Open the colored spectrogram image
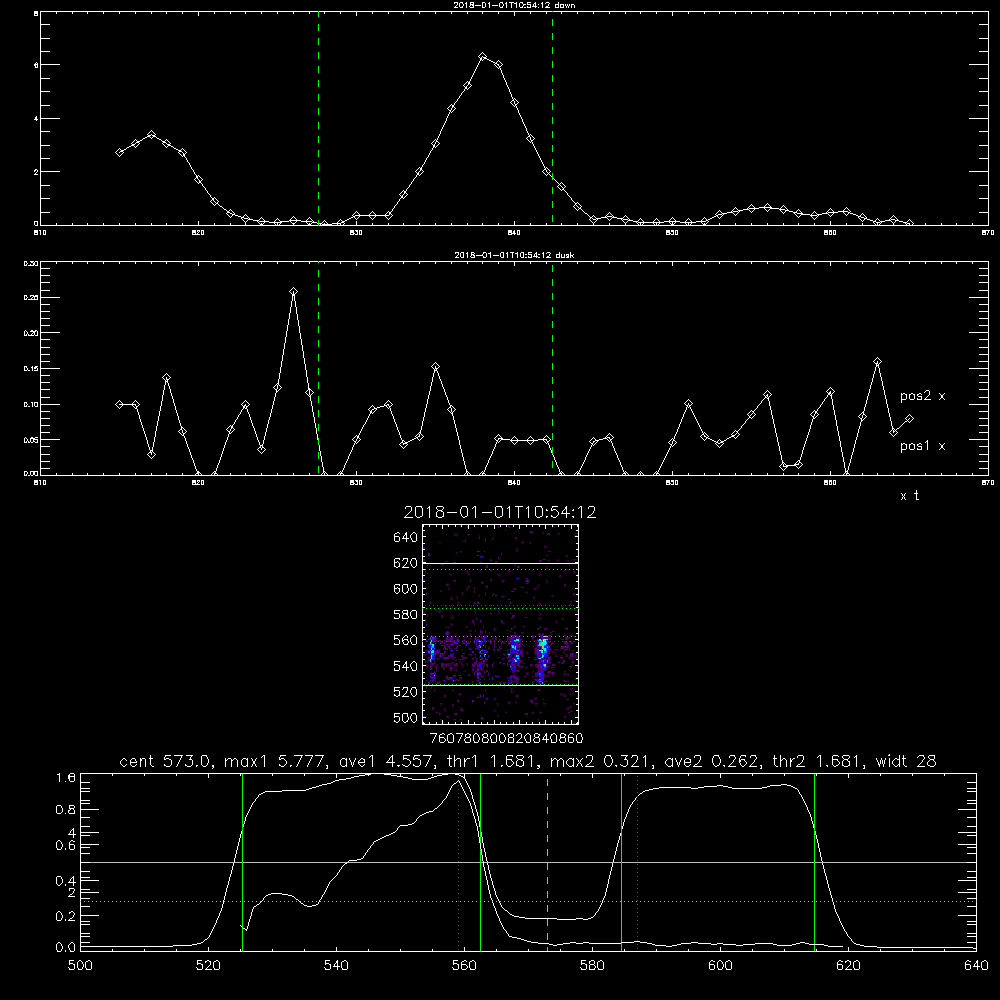Screen dimensions: 1000x1000 pos(500,624)
